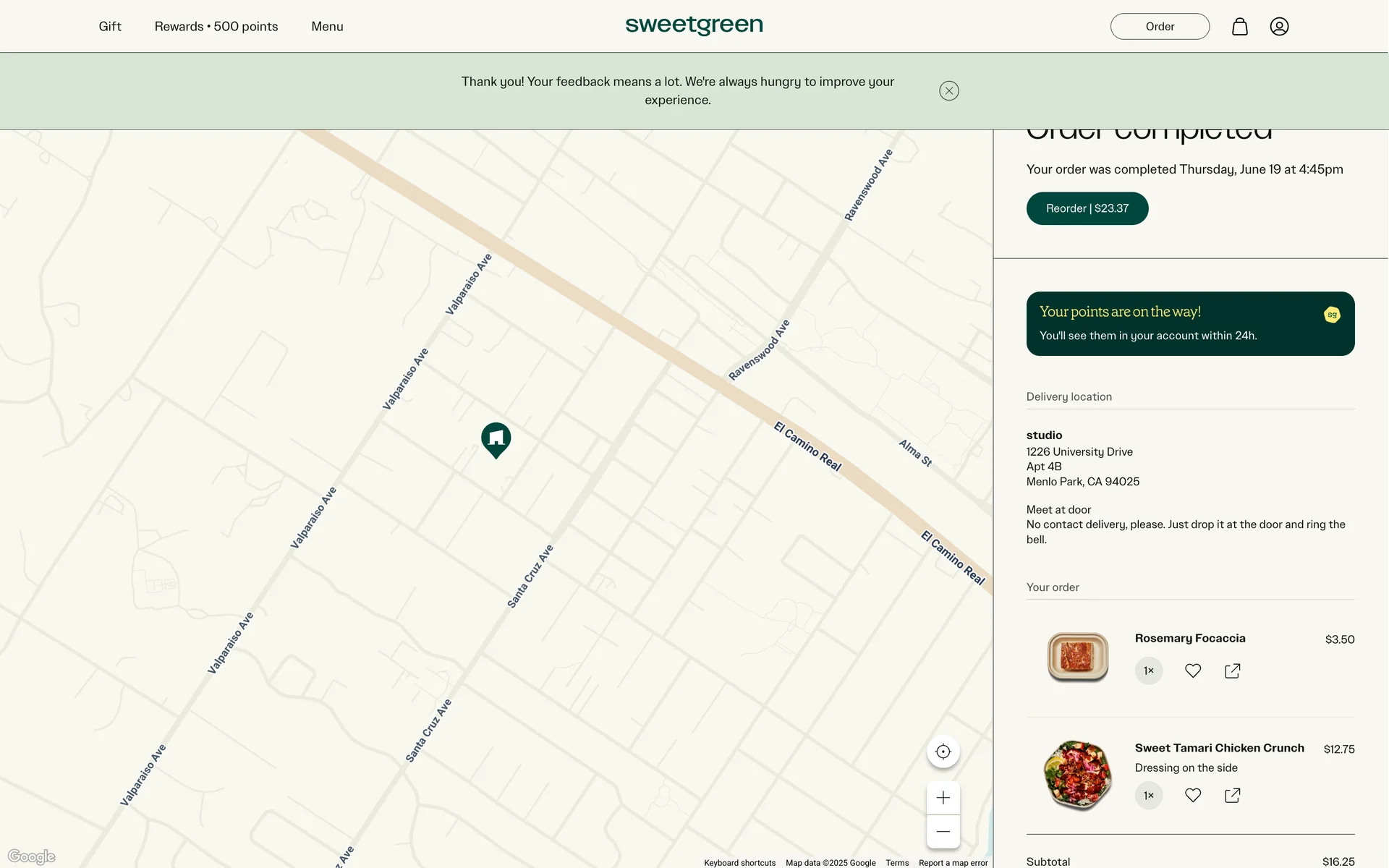1389x868 pixels.
Task: Click the Order button in header
Action: tap(1159, 27)
